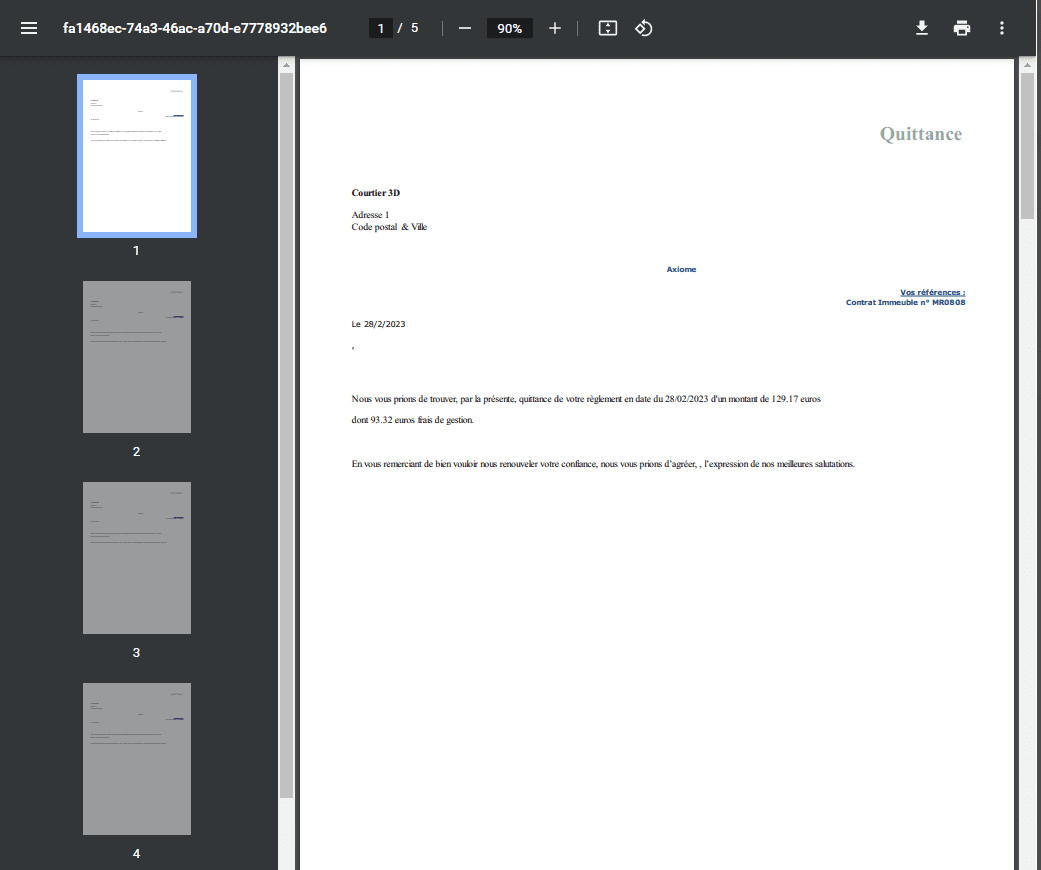This screenshot has width=1041, height=870.
Task: Click the zoom in plus button
Action: (x=555, y=28)
